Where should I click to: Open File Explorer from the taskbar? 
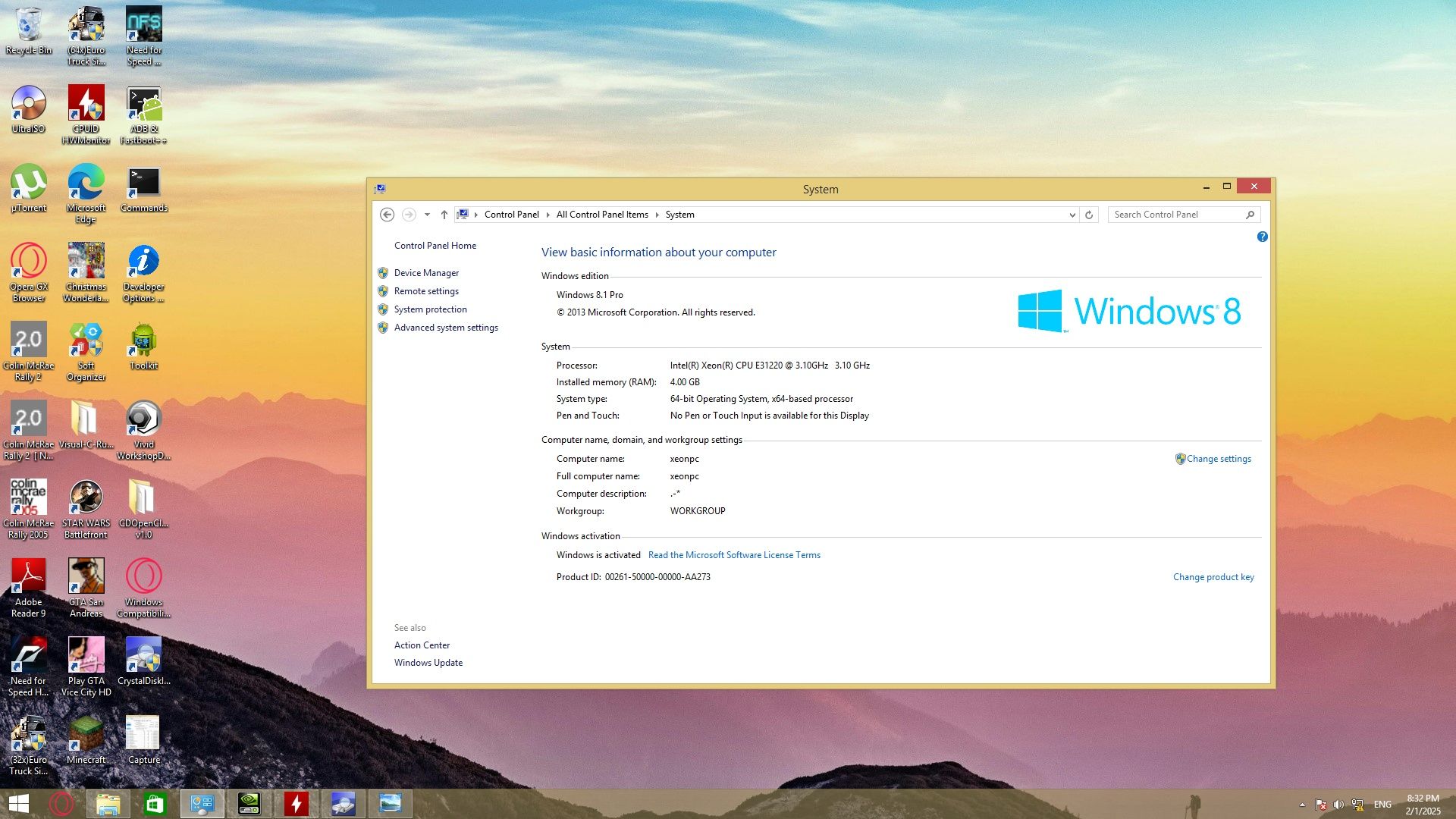(108, 804)
